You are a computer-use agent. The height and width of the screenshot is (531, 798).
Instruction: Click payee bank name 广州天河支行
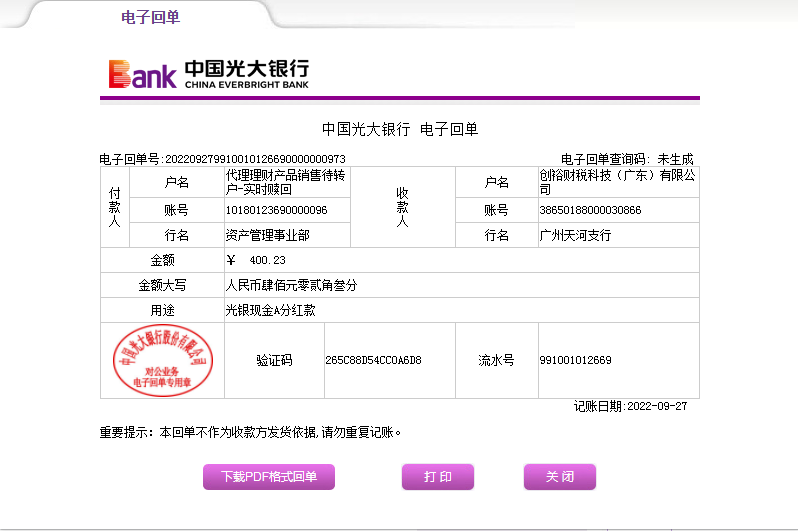[x=575, y=236]
